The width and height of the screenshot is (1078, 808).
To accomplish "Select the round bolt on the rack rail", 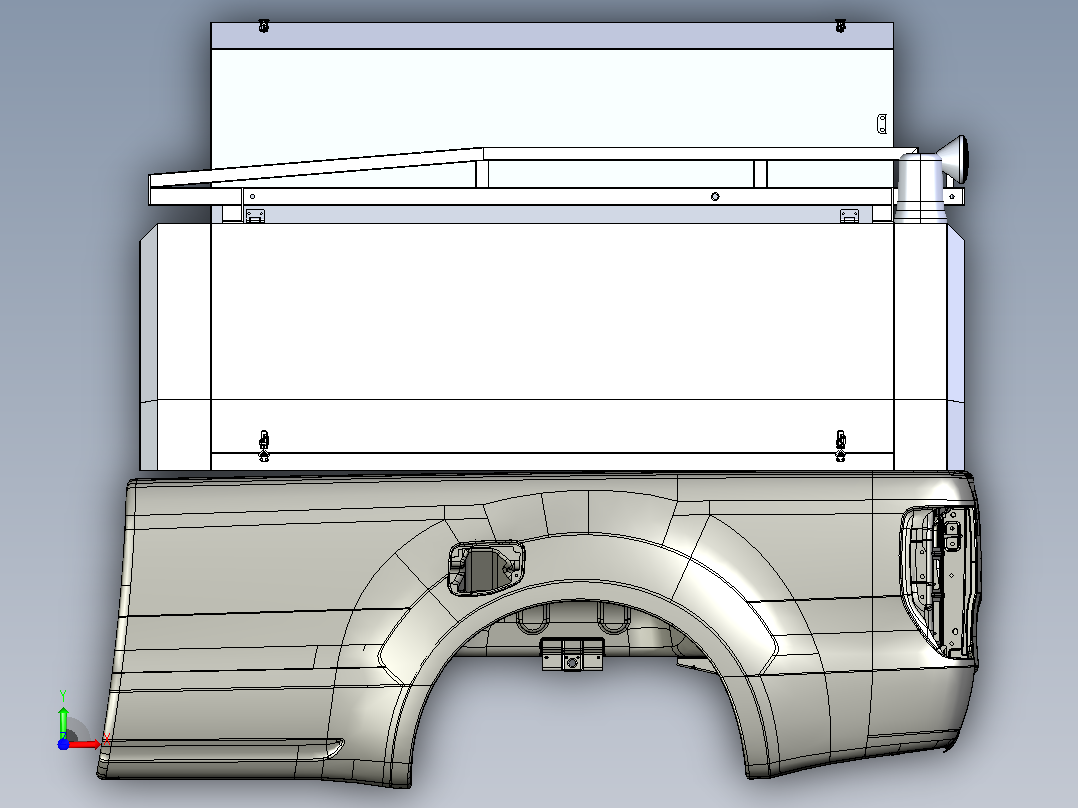I will [x=715, y=197].
